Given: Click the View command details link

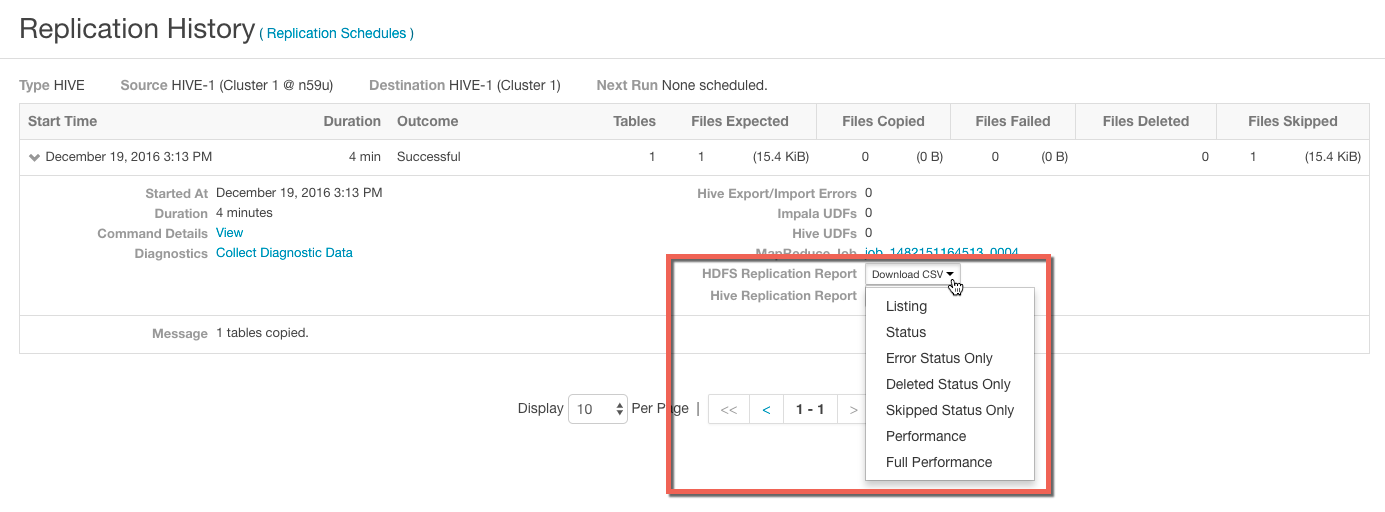Looking at the screenshot, I should click(229, 233).
